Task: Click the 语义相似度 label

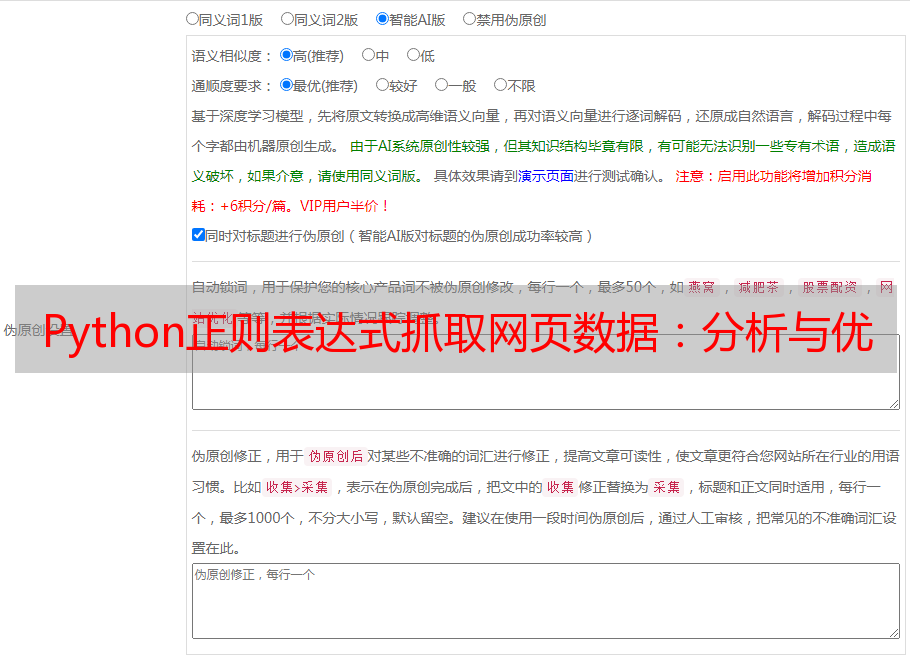Action: (232, 56)
